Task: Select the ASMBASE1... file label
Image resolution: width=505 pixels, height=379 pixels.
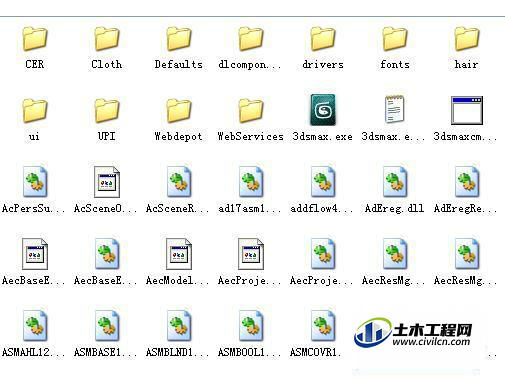Action: click(x=105, y=352)
